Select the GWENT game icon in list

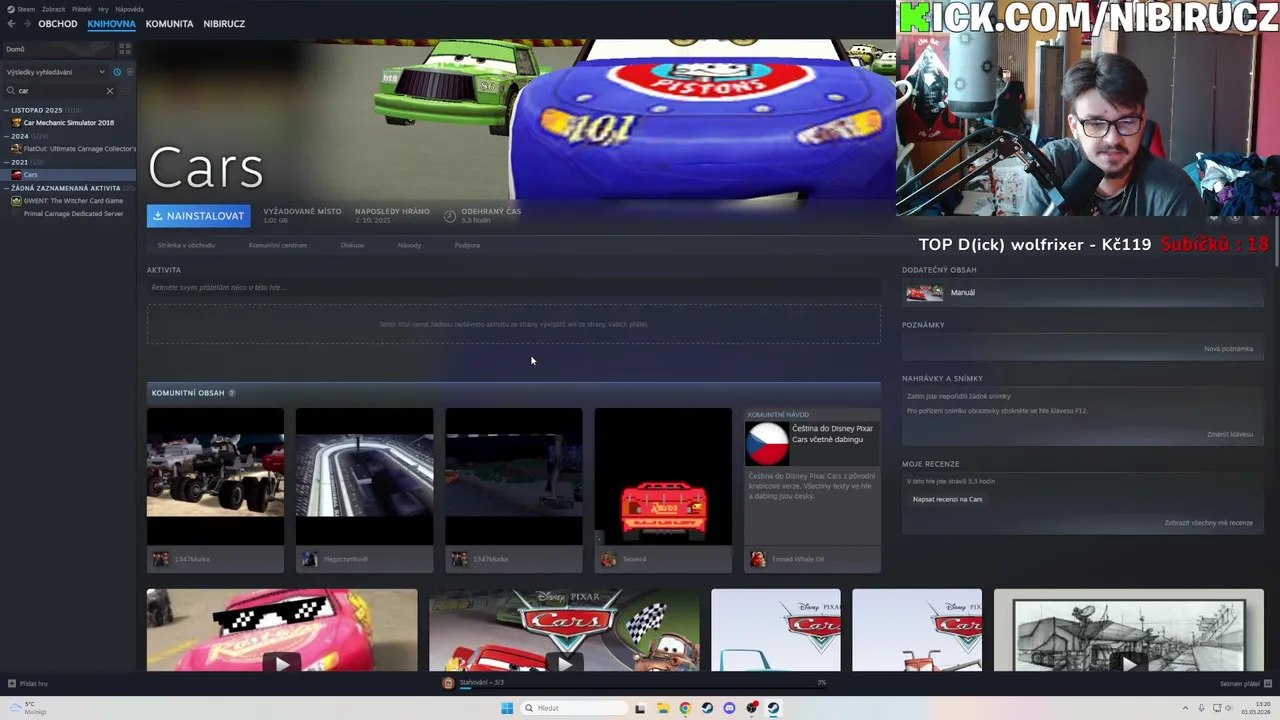[x=16, y=201]
